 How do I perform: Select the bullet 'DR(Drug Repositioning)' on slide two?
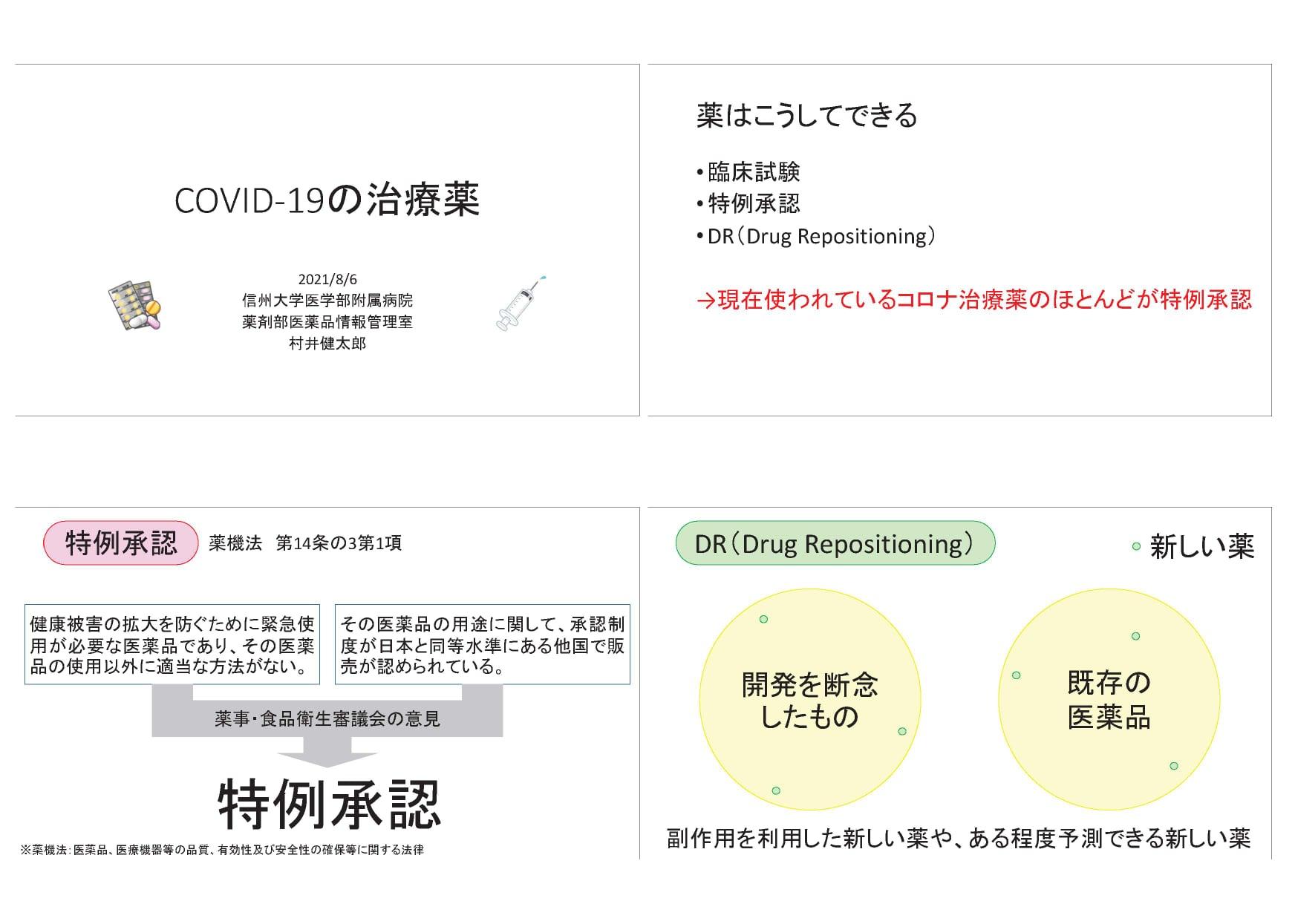coord(821,236)
